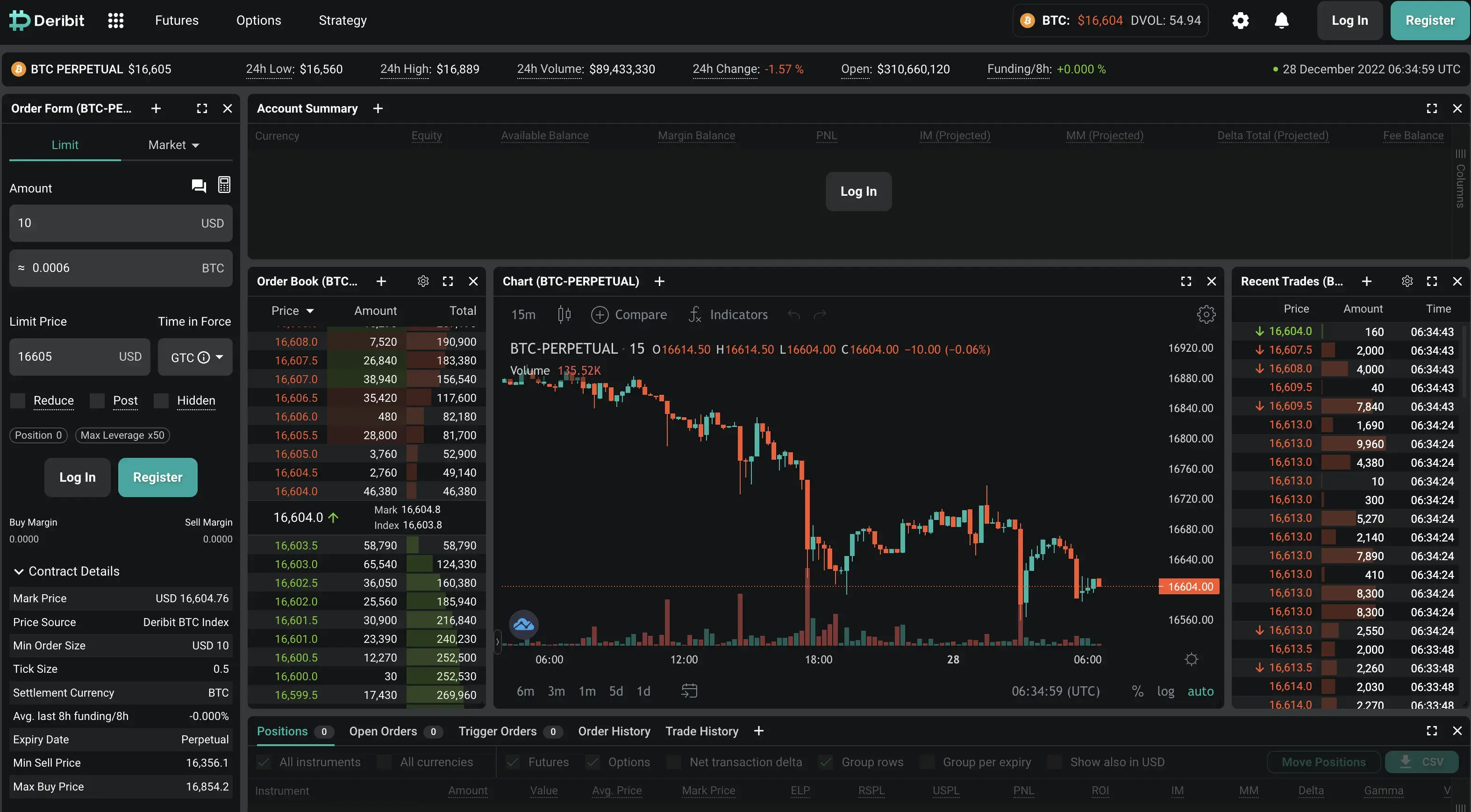The width and height of the screenshot is (1471, 812).
Task: Click the time in force info icon
Action: click(204, 357)
